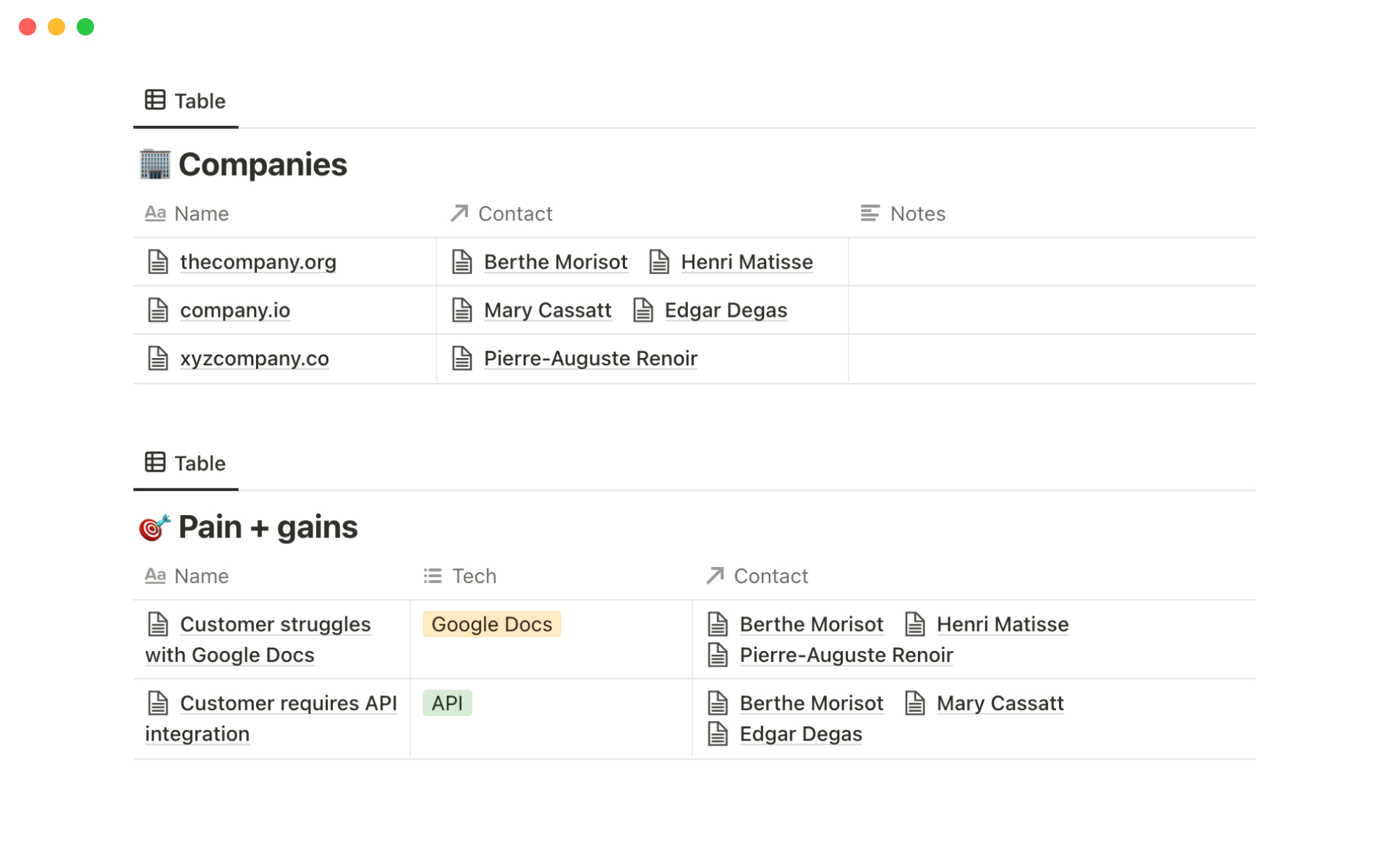Click the empty Notes cell for thecompany.org

pos(1051,262)
